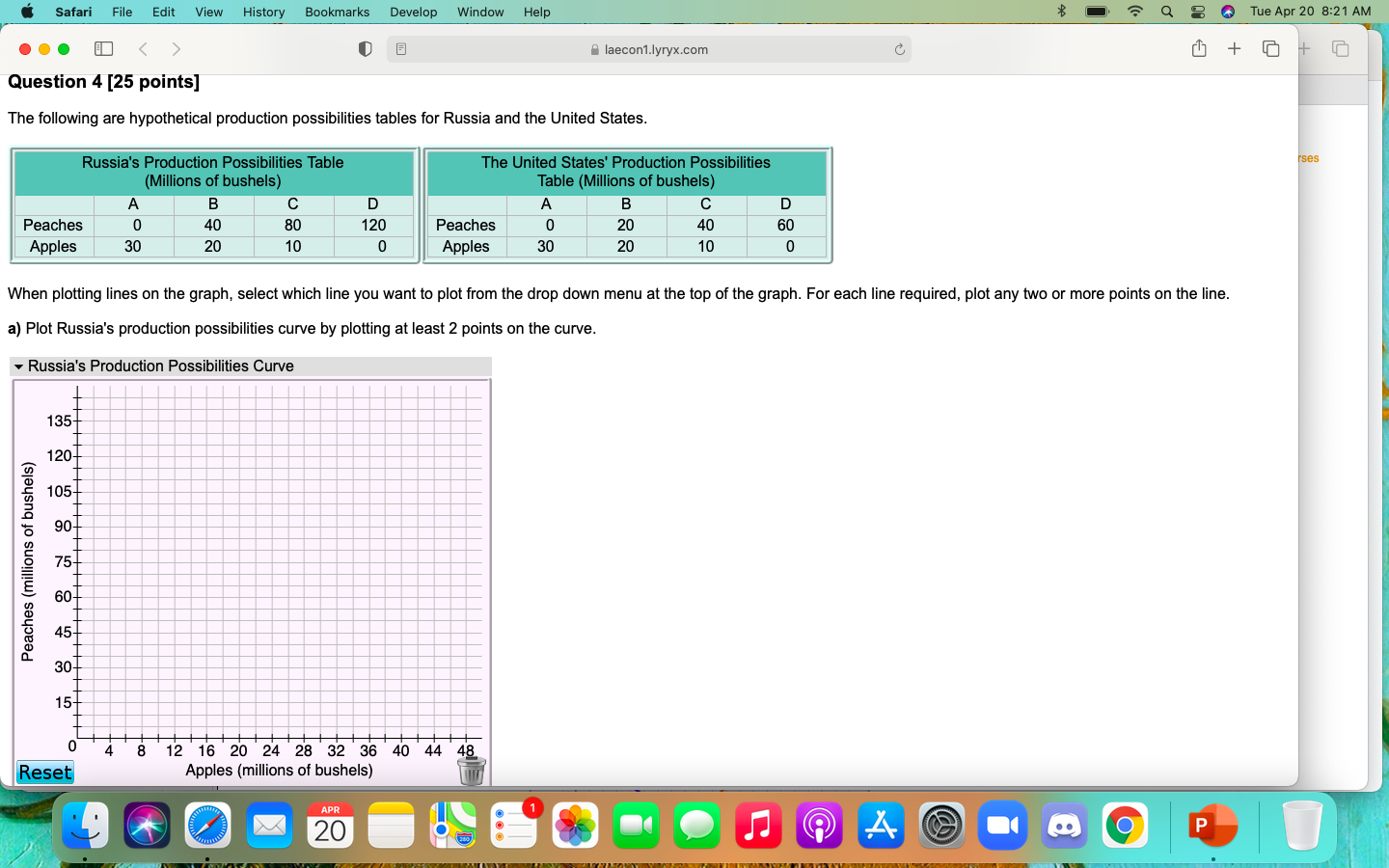Click the Wi-Fi status icon
This screenshot has height=868, width=1389.
(x=1134, y=12)
